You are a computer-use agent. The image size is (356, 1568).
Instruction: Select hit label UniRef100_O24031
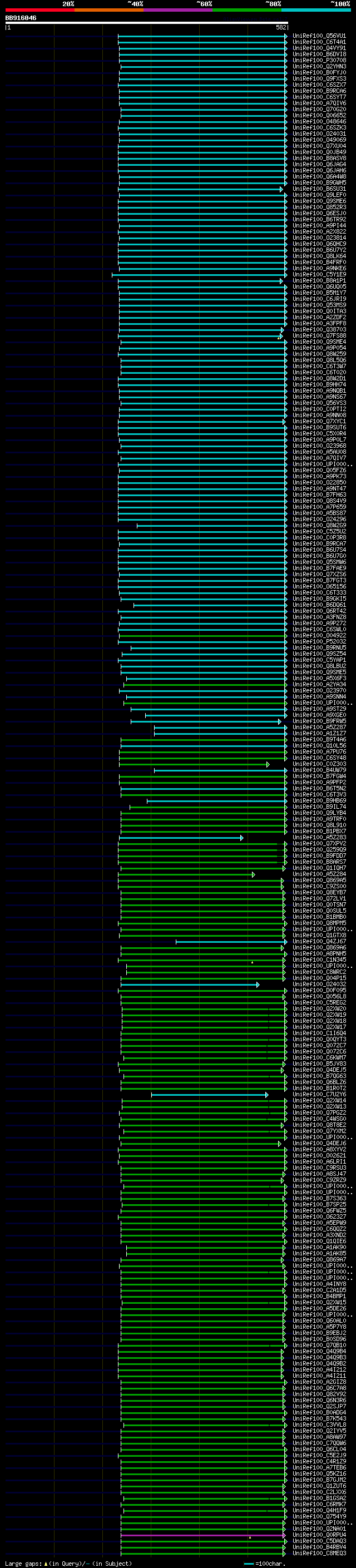(x=319, y=134)
